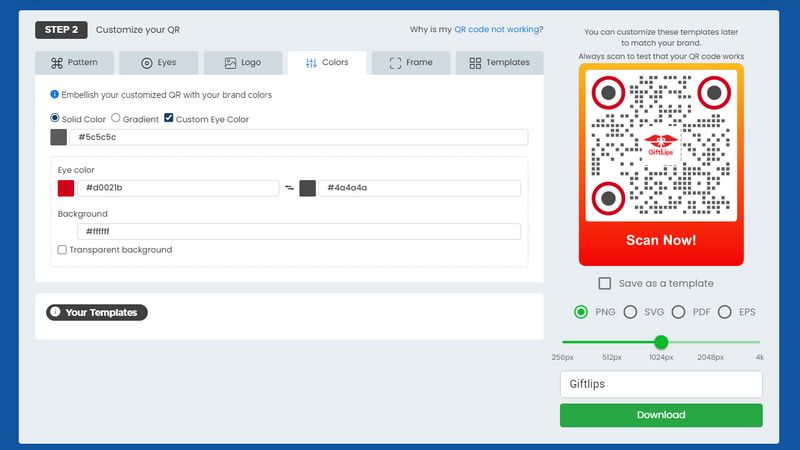Enable Transparent background checkbox
Screen dimensions: 800x450
pyautogui.click(x=63, y=250)
